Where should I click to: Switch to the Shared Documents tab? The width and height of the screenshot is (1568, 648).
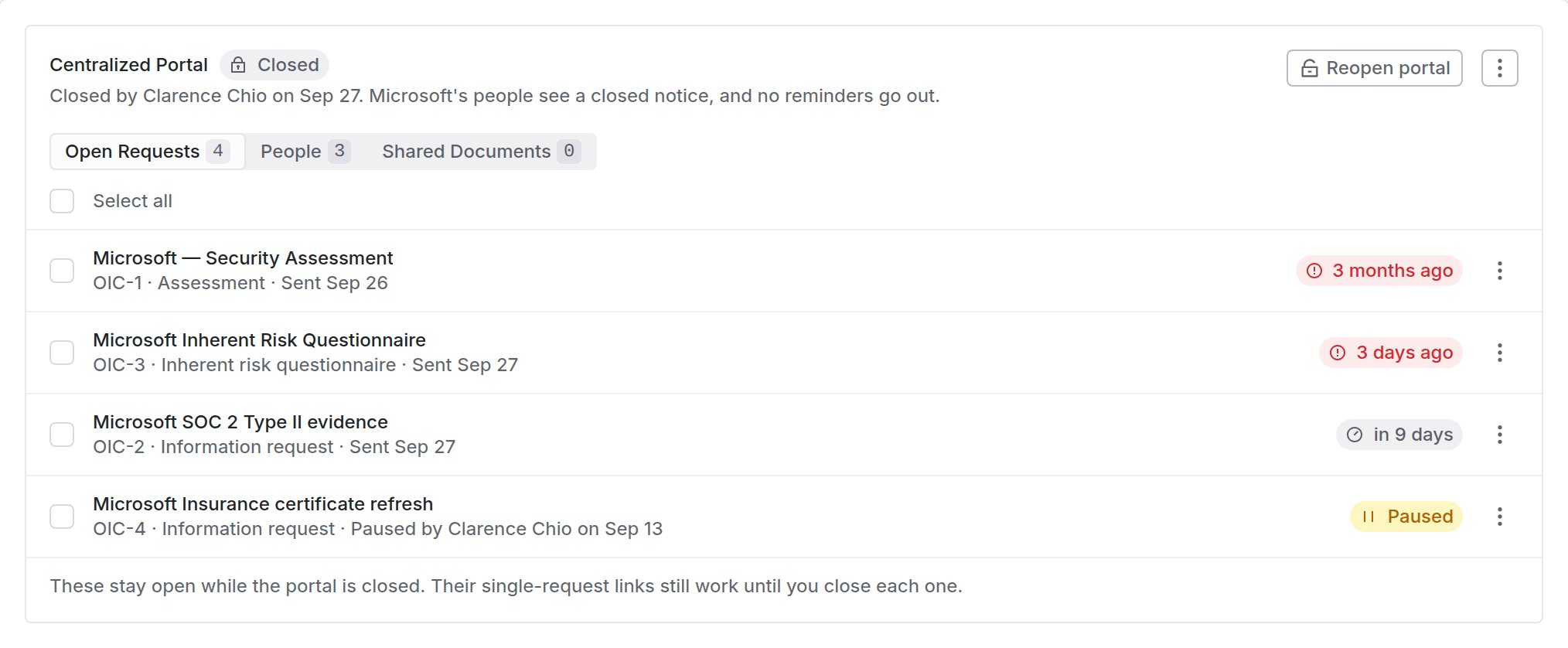pyautogui.click(x=480, y=152)
